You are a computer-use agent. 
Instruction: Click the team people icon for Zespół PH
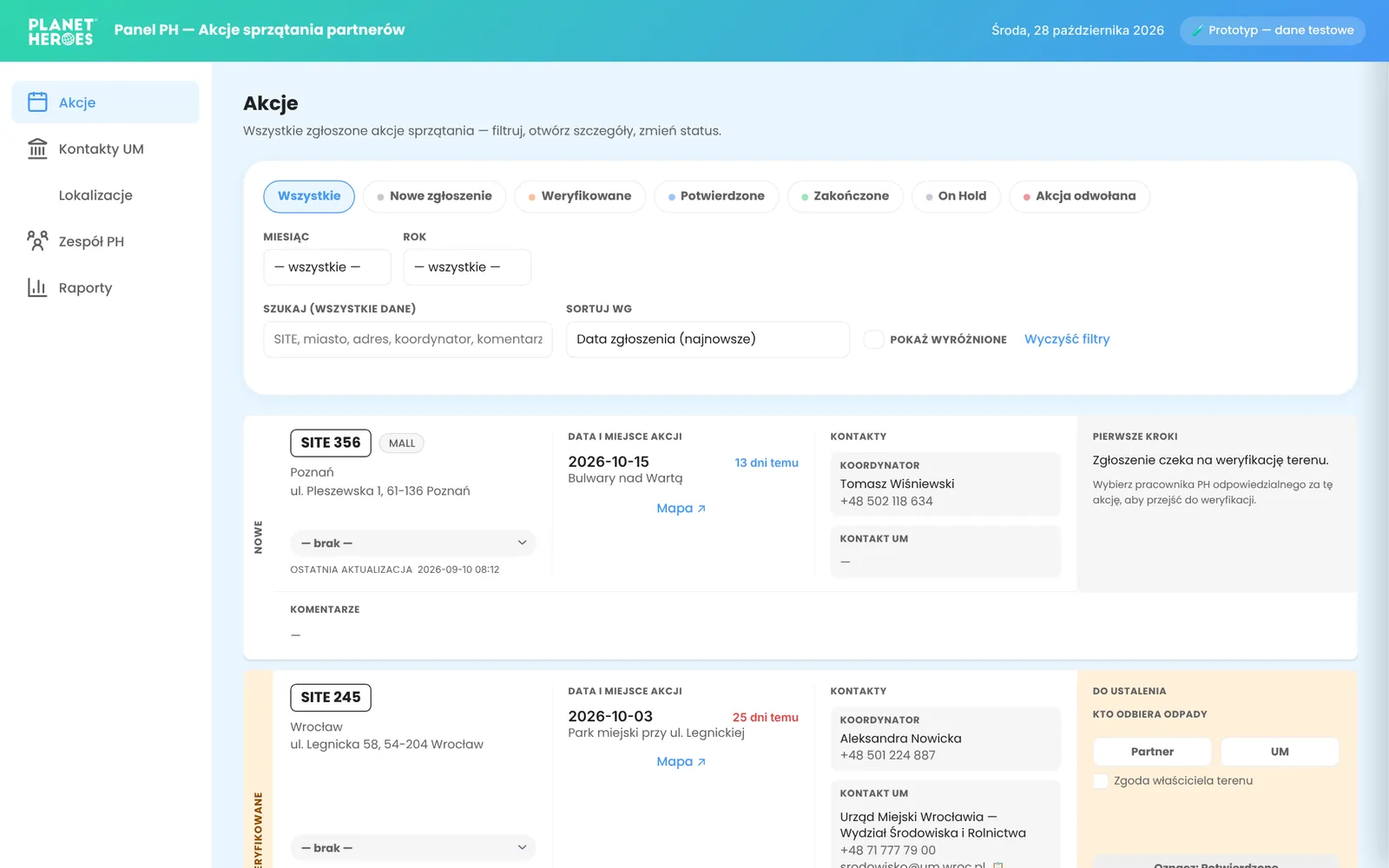coord(37,241)
